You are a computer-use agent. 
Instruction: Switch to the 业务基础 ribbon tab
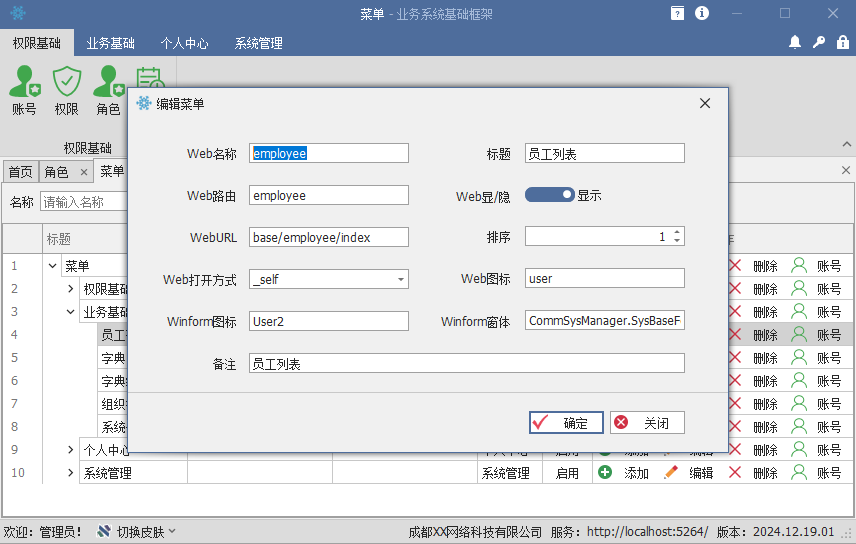[110, 43]
